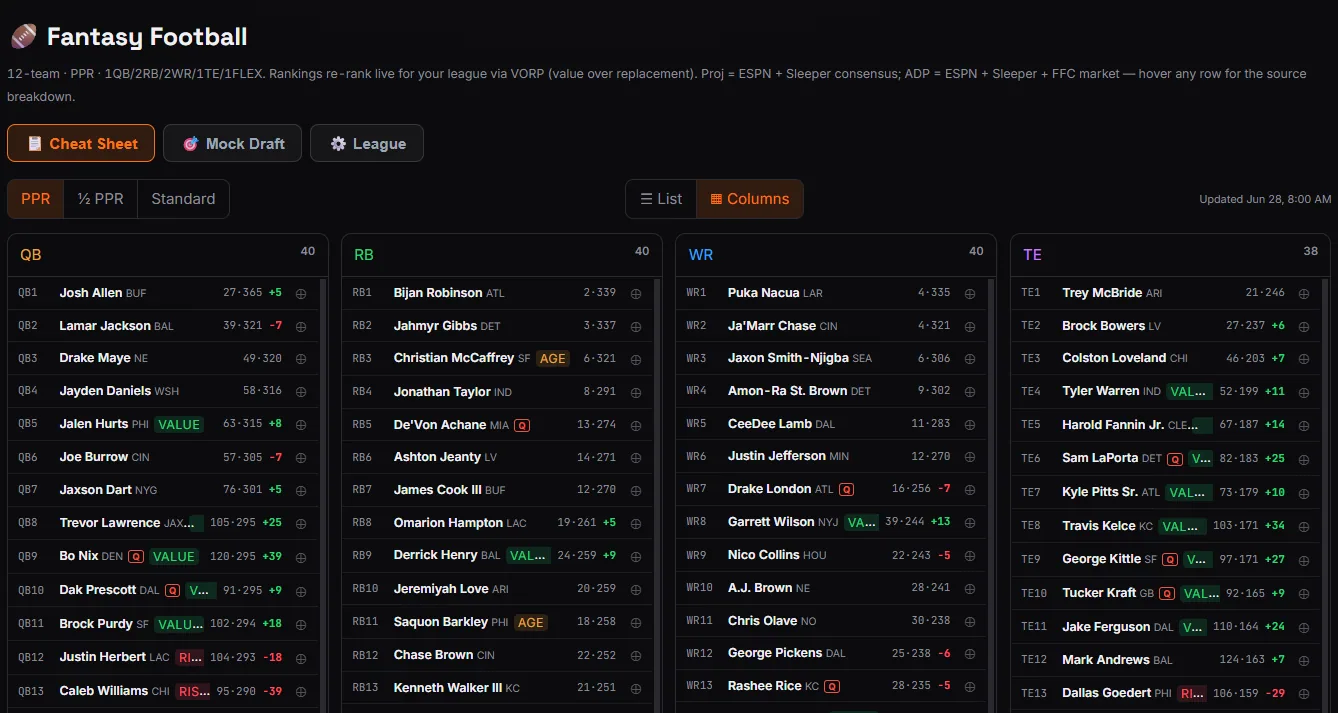Click the Fantasy Football page title

click(x=147, y=37)
